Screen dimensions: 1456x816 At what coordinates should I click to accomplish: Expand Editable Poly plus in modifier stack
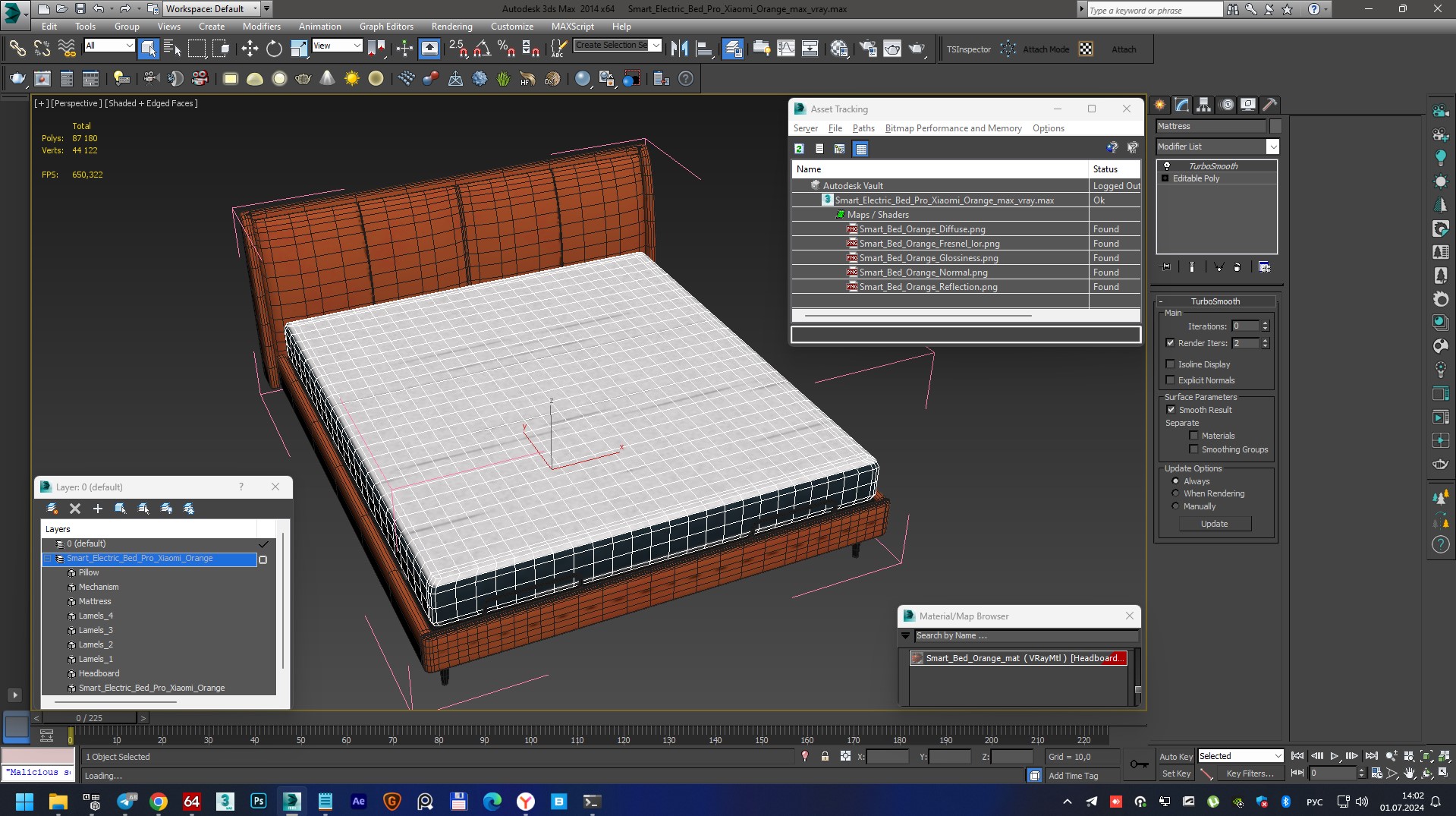tap(1165, 178)
